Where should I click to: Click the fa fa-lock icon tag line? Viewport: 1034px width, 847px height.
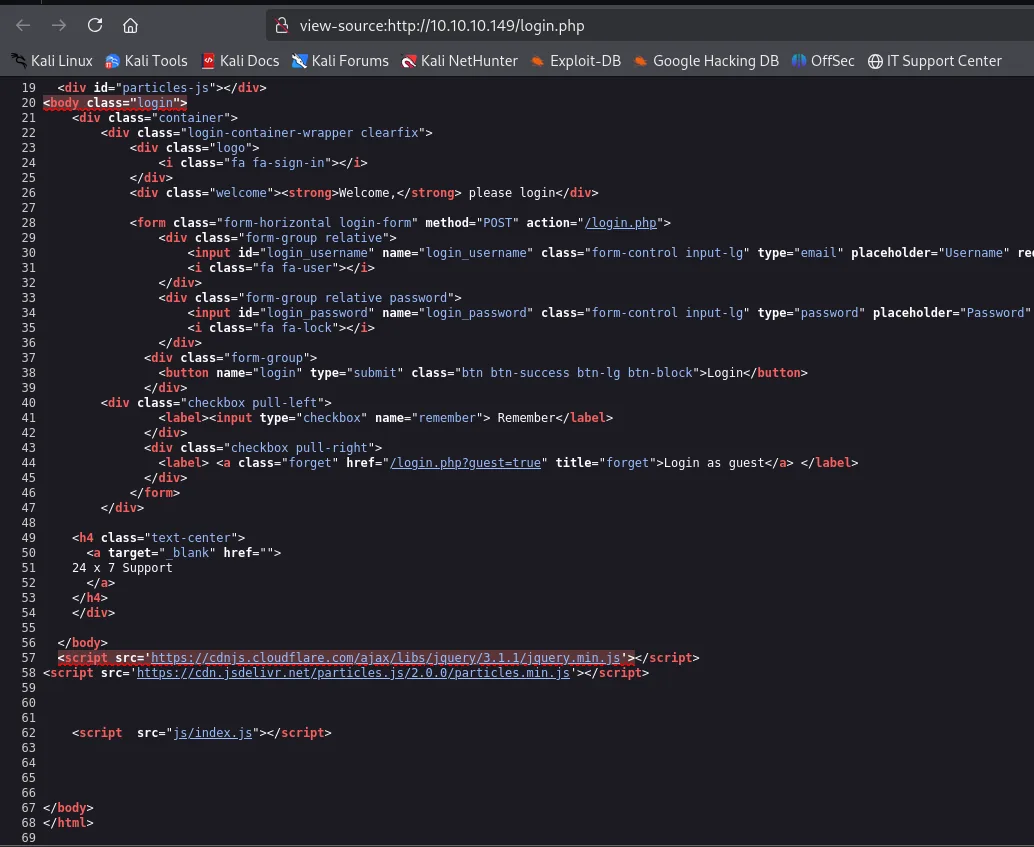click(x=281, y=329)
